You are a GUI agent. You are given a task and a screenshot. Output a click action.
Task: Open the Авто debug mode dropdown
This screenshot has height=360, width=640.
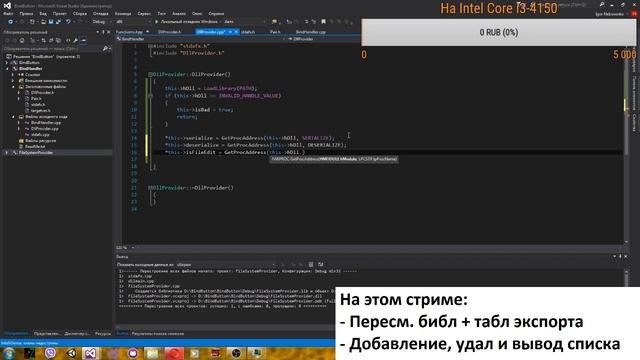[244, 22]
